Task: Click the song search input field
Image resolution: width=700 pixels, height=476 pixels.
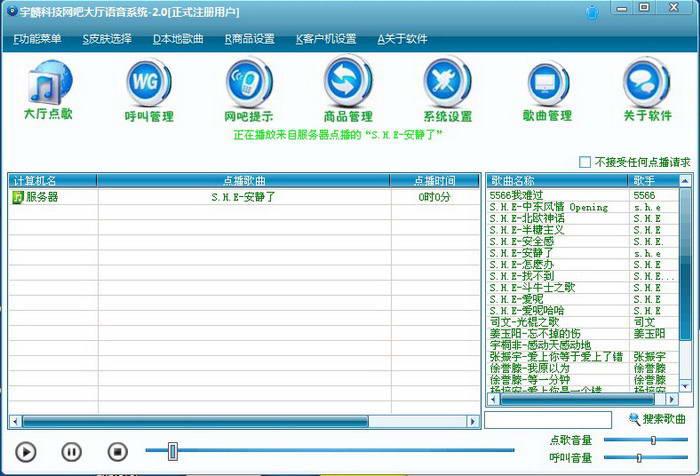Action: (548, 420)
